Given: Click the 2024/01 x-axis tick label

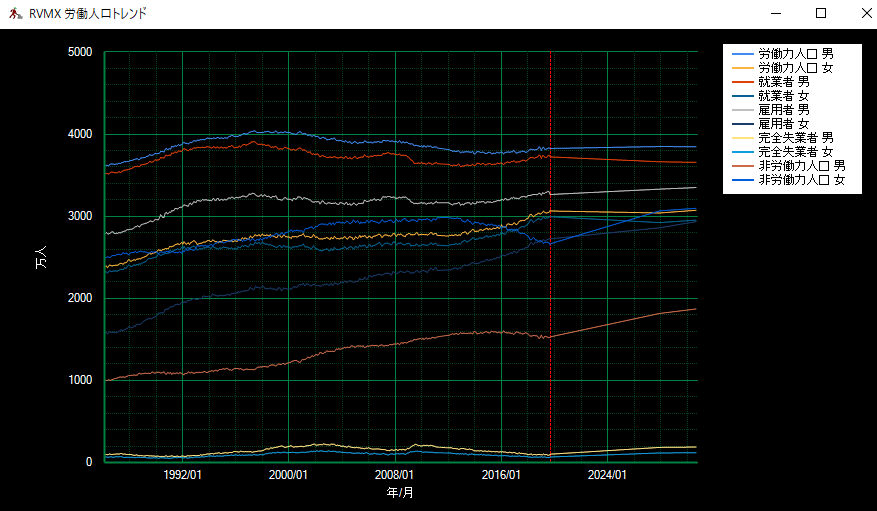Looking at the screenshot, I should point(608,476).
